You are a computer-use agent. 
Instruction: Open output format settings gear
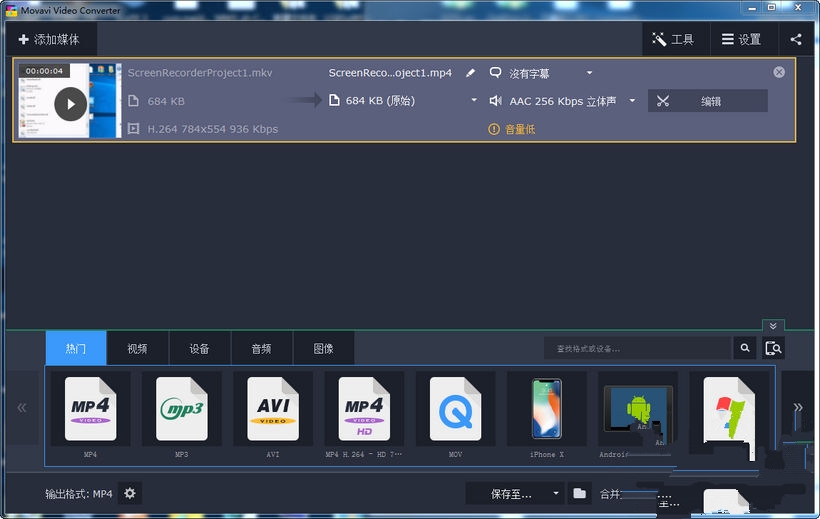(x=130, y=493)
